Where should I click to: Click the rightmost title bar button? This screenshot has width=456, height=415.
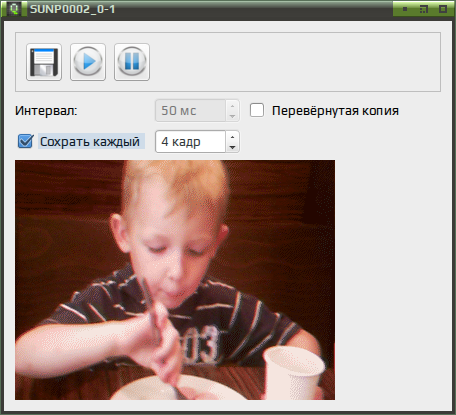(x=443, y=9)
